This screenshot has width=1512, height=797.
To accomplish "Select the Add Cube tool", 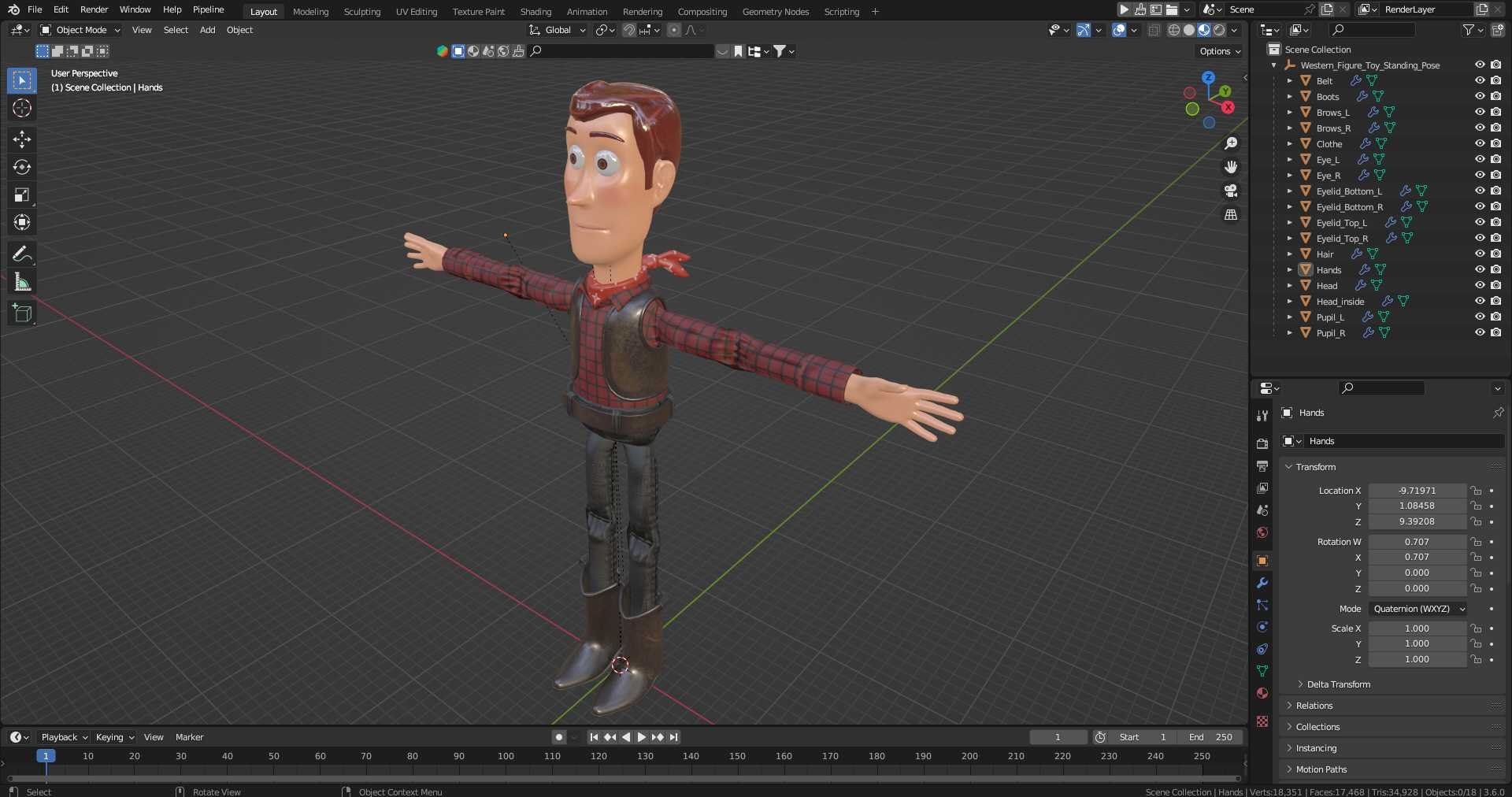I will (22, 313).
